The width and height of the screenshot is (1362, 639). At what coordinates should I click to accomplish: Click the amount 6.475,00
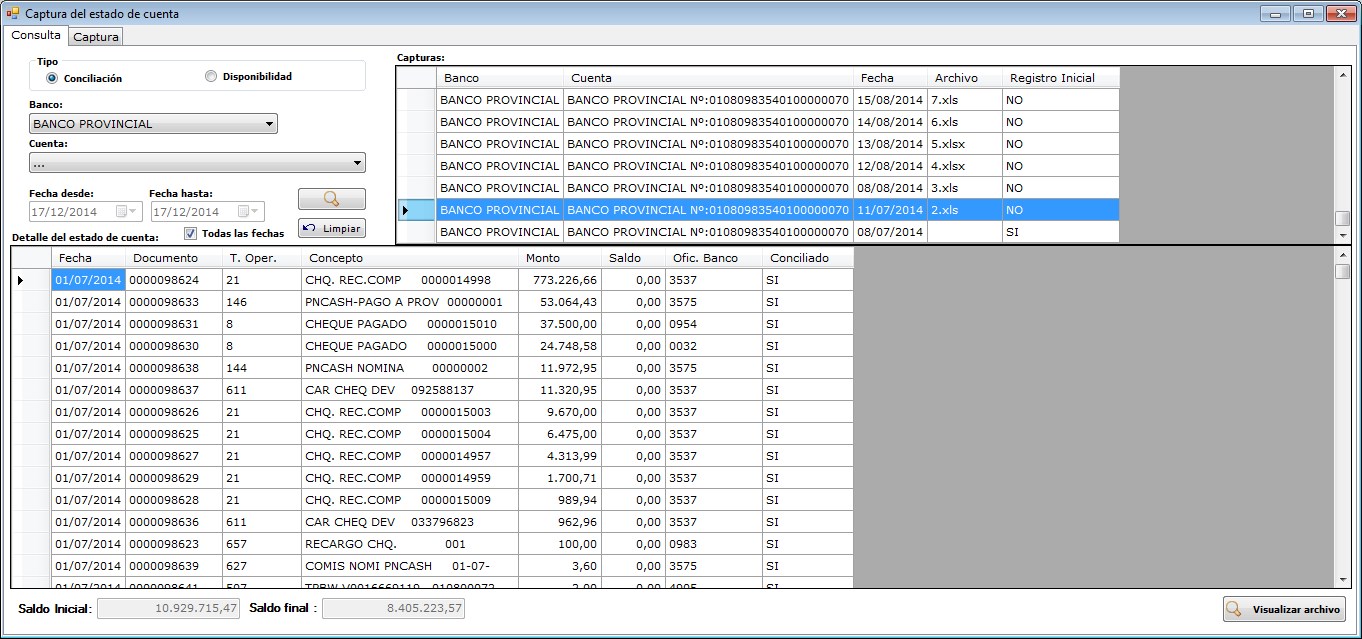559,434
